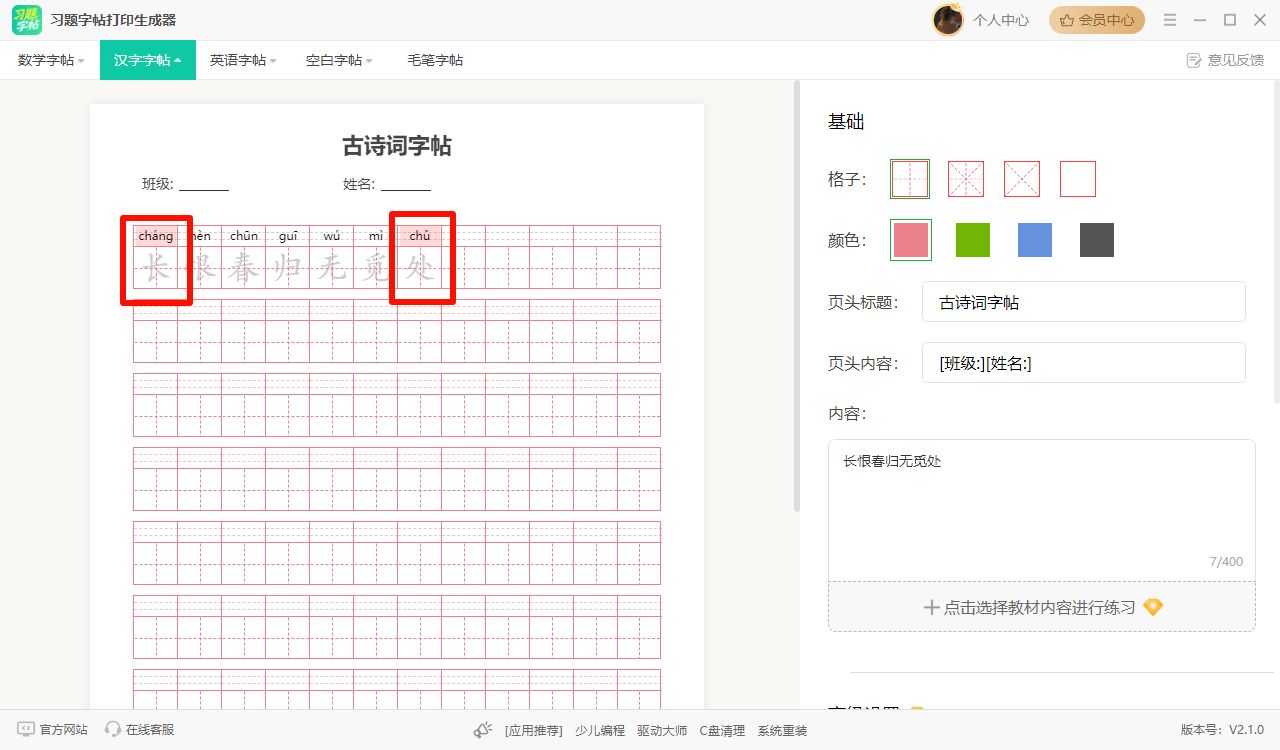
Task: Select the 米字格 grid style
Action: pos(966,179)
